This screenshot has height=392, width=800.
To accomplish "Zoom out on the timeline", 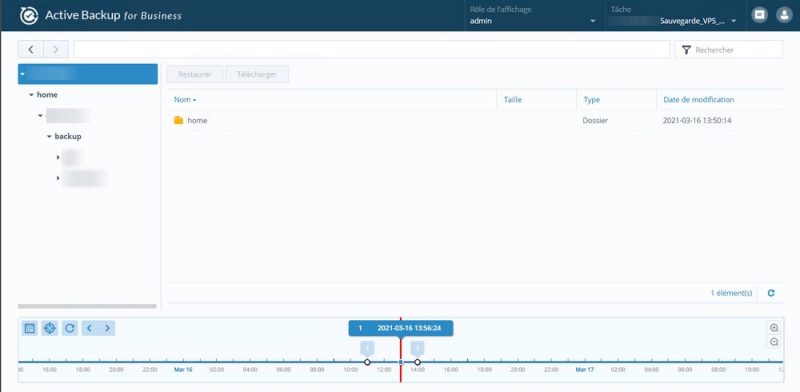I will pos(774,342).
